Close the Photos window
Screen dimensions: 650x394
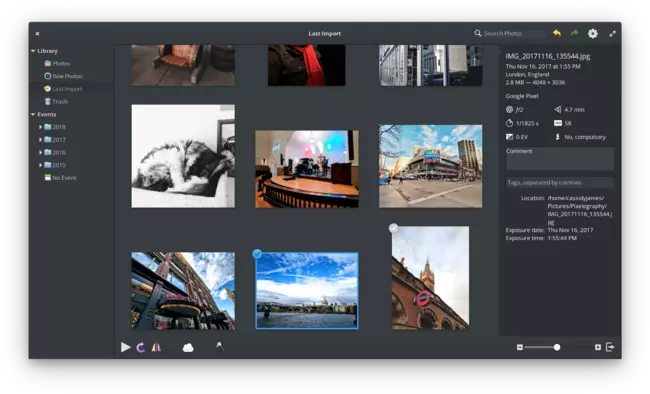[37, 34]
